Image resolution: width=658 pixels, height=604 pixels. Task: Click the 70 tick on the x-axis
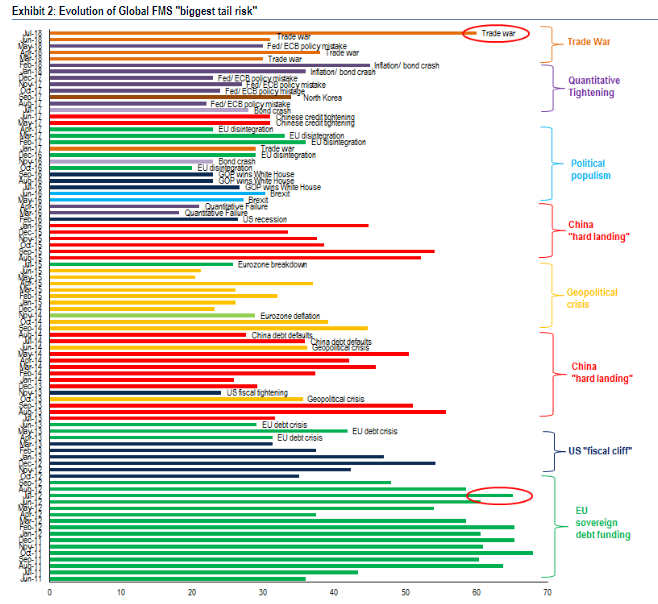pyautogui.click(x=547, y=592)
